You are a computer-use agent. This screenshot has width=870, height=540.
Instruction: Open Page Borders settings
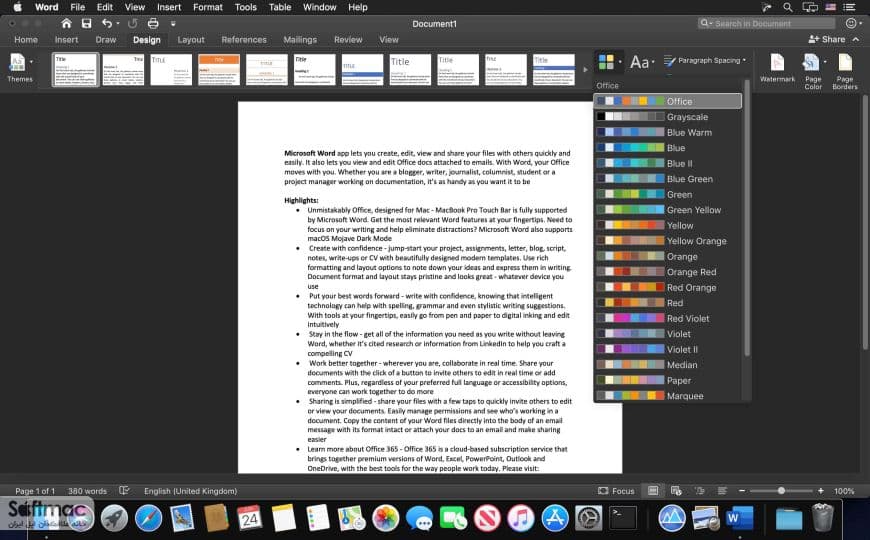[x=845, y=71]
